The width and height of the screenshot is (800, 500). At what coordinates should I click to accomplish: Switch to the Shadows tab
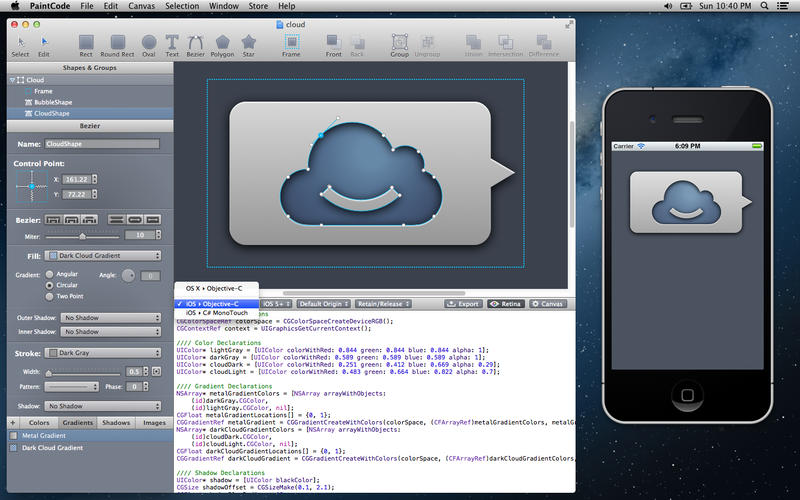pos(115,422)
